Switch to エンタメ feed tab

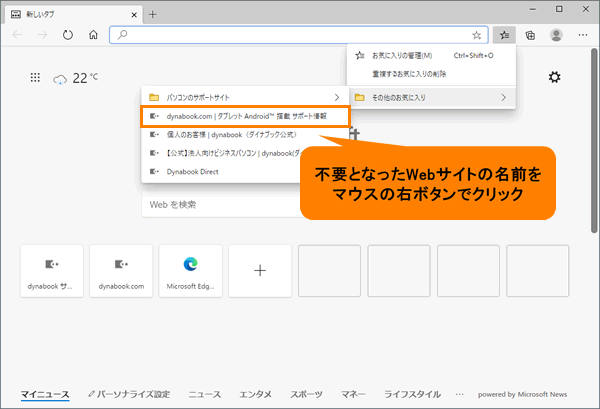click(x=255, y=394)
